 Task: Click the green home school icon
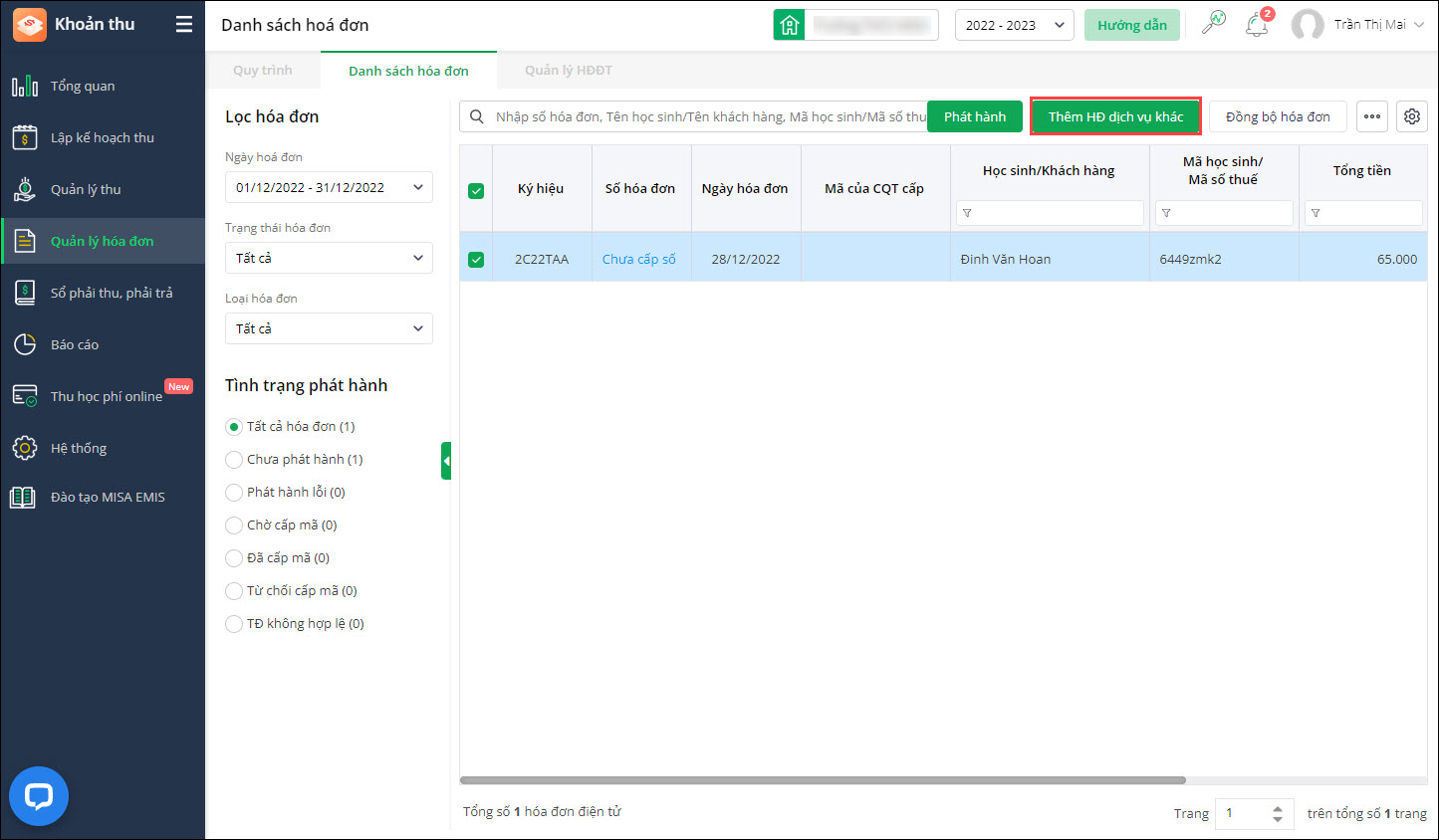point(790,25)
